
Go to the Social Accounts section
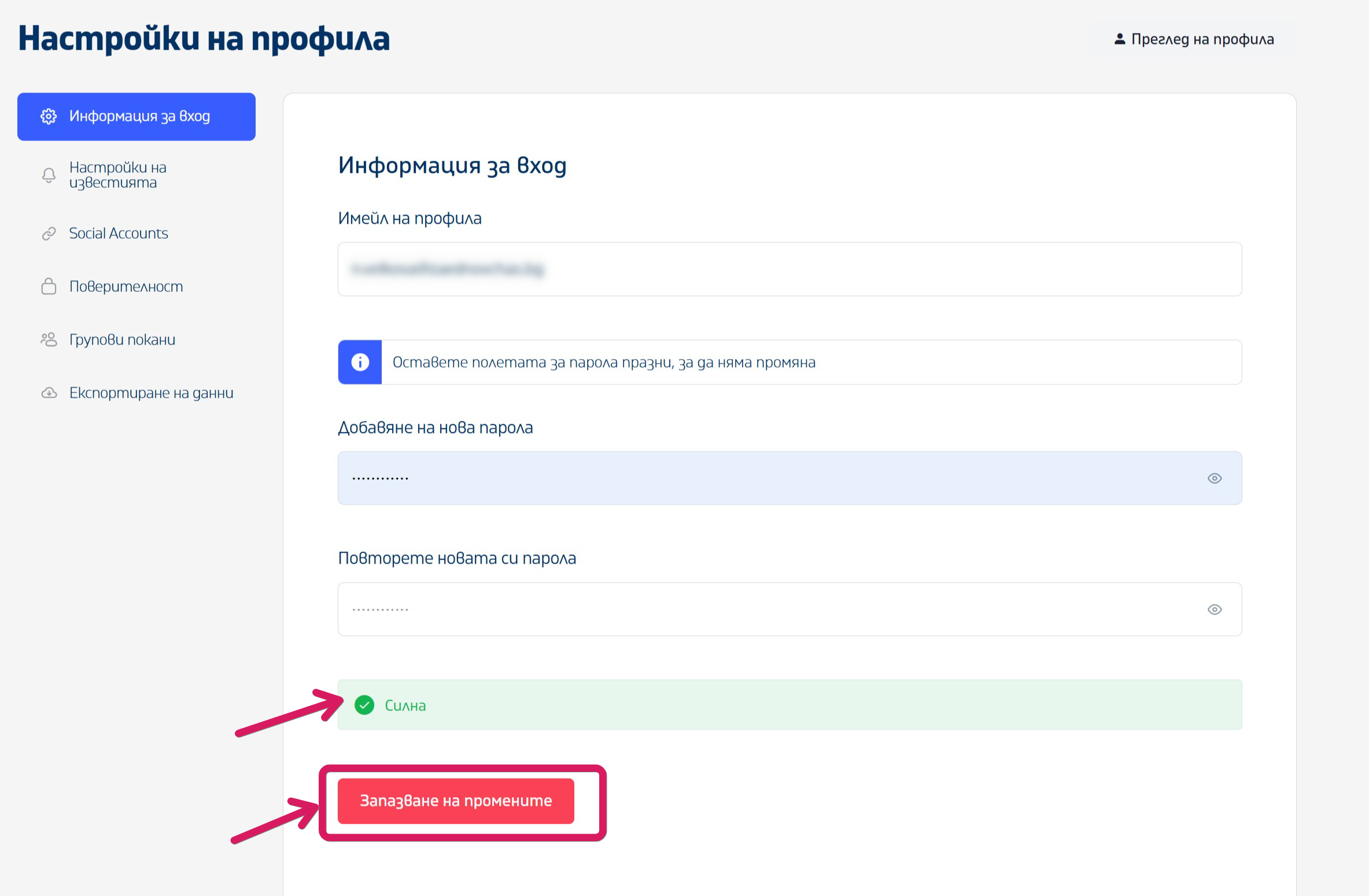[x=119, y=234]
